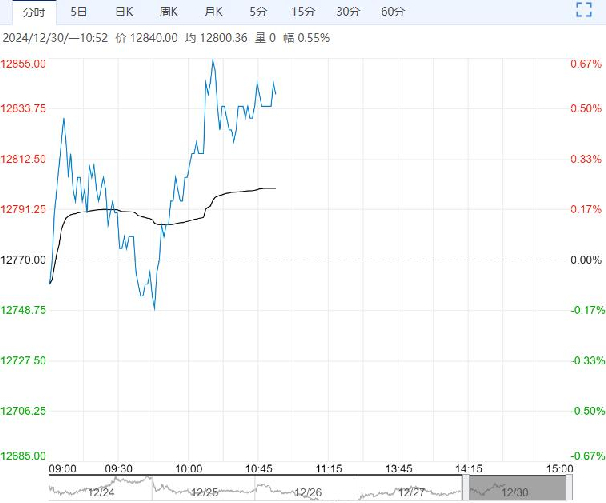Screen dimensions: 606x503
Task: Switch to the 15分 interval tab
Action: click(x=302, y=12)
